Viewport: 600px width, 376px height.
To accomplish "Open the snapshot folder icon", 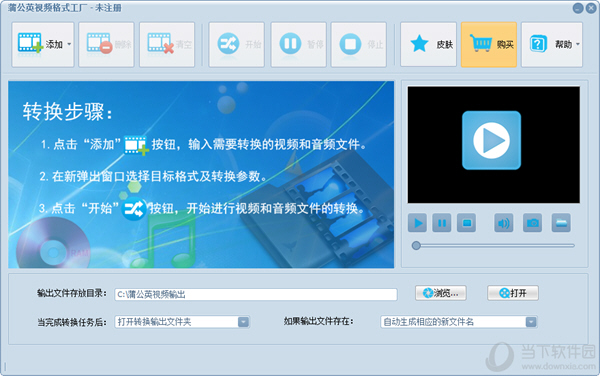I will (561, 223).
